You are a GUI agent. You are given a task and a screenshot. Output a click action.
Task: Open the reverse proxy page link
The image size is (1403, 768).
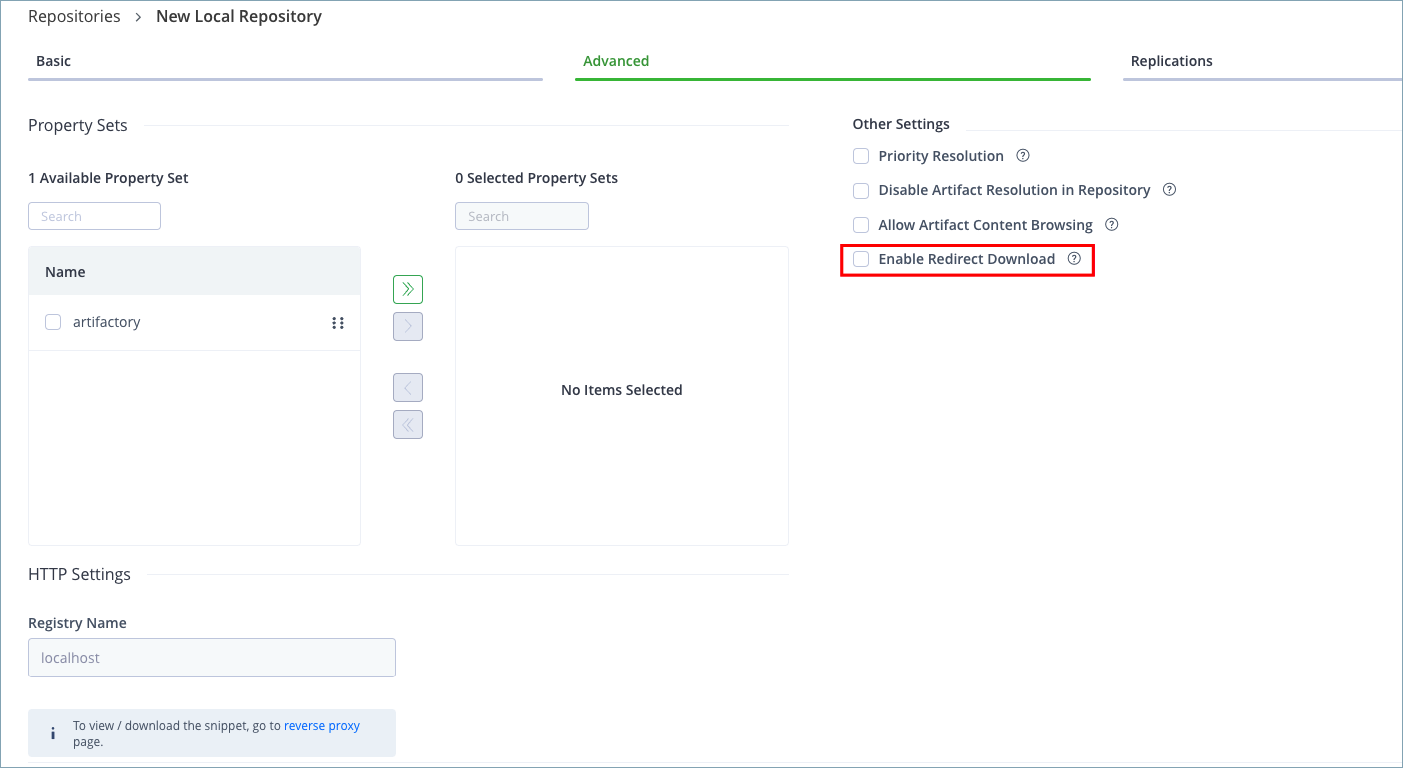click(x=322, y=725)
